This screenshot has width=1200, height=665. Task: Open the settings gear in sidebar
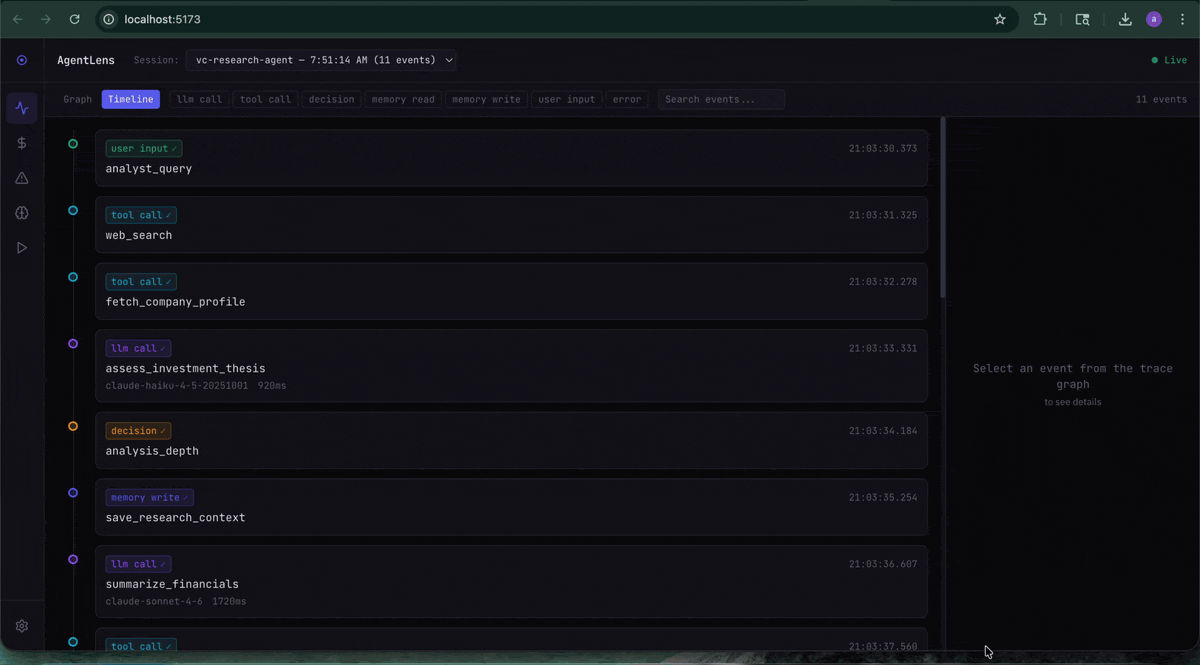[x=22, y=626]
